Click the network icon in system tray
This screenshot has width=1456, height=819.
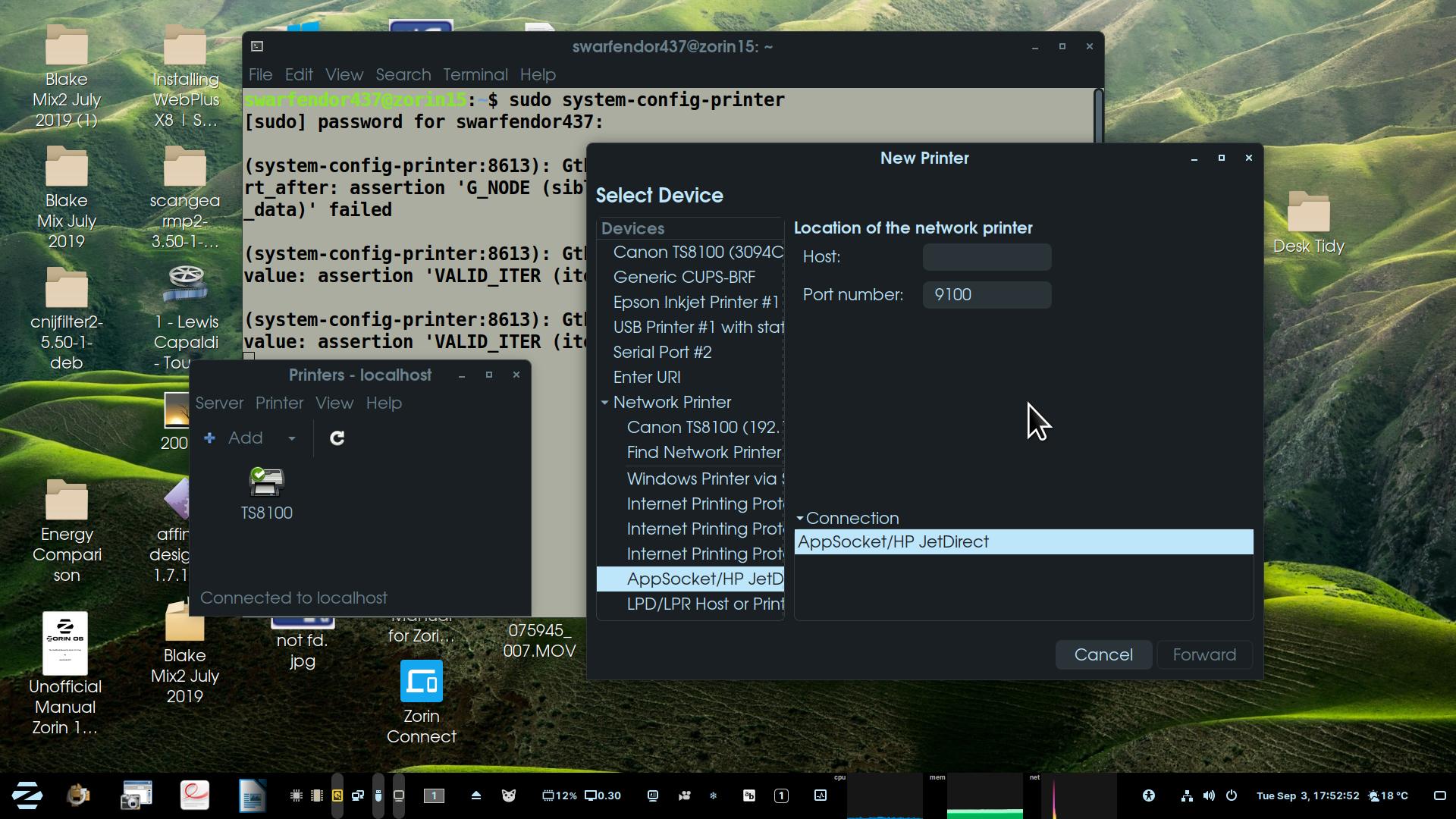click(1187, 795)
